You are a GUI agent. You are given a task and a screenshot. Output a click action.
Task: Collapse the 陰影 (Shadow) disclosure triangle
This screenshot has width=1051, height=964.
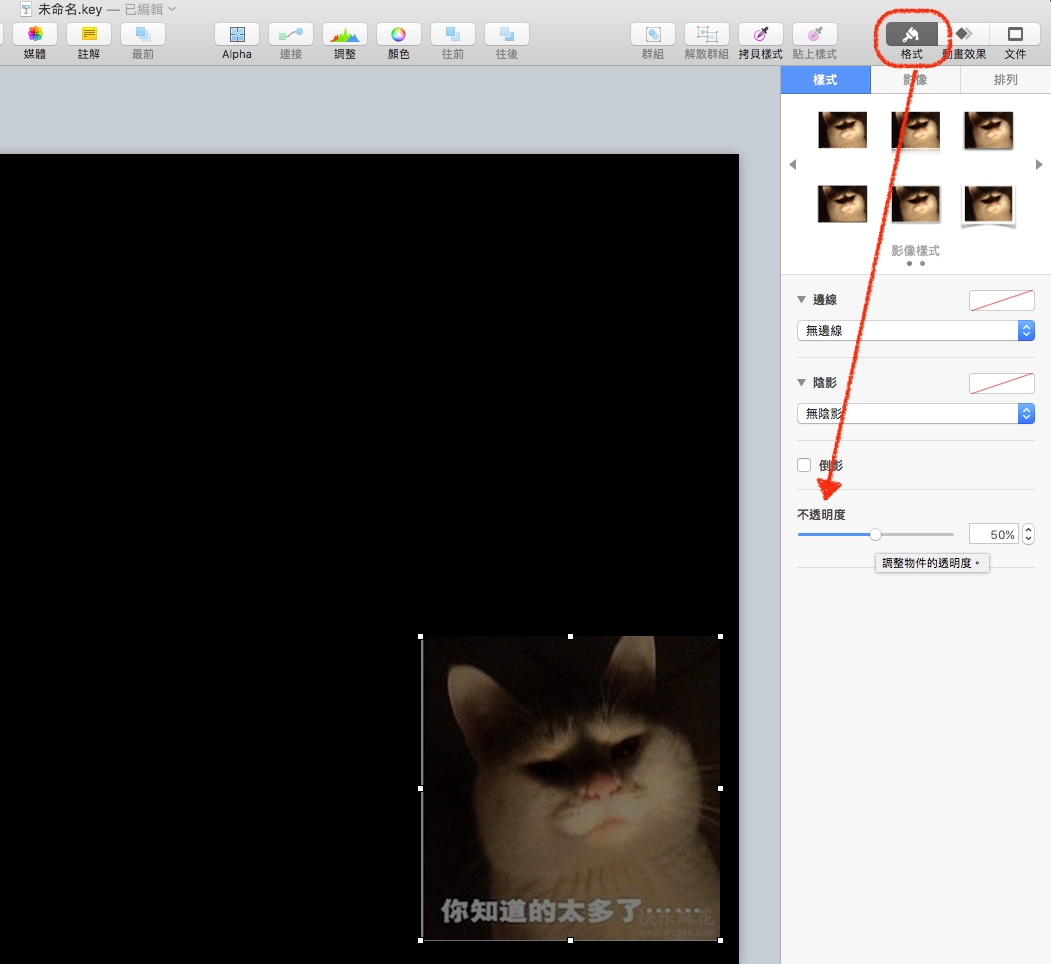click(x=802, y=383)
